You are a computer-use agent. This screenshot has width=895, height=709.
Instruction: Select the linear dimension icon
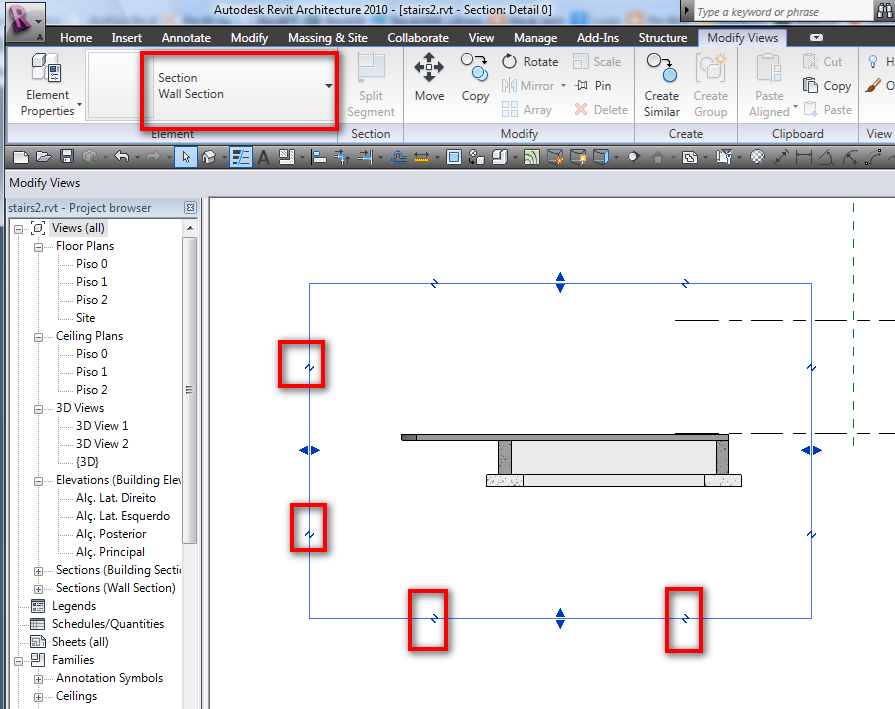[x=804, y=156]
